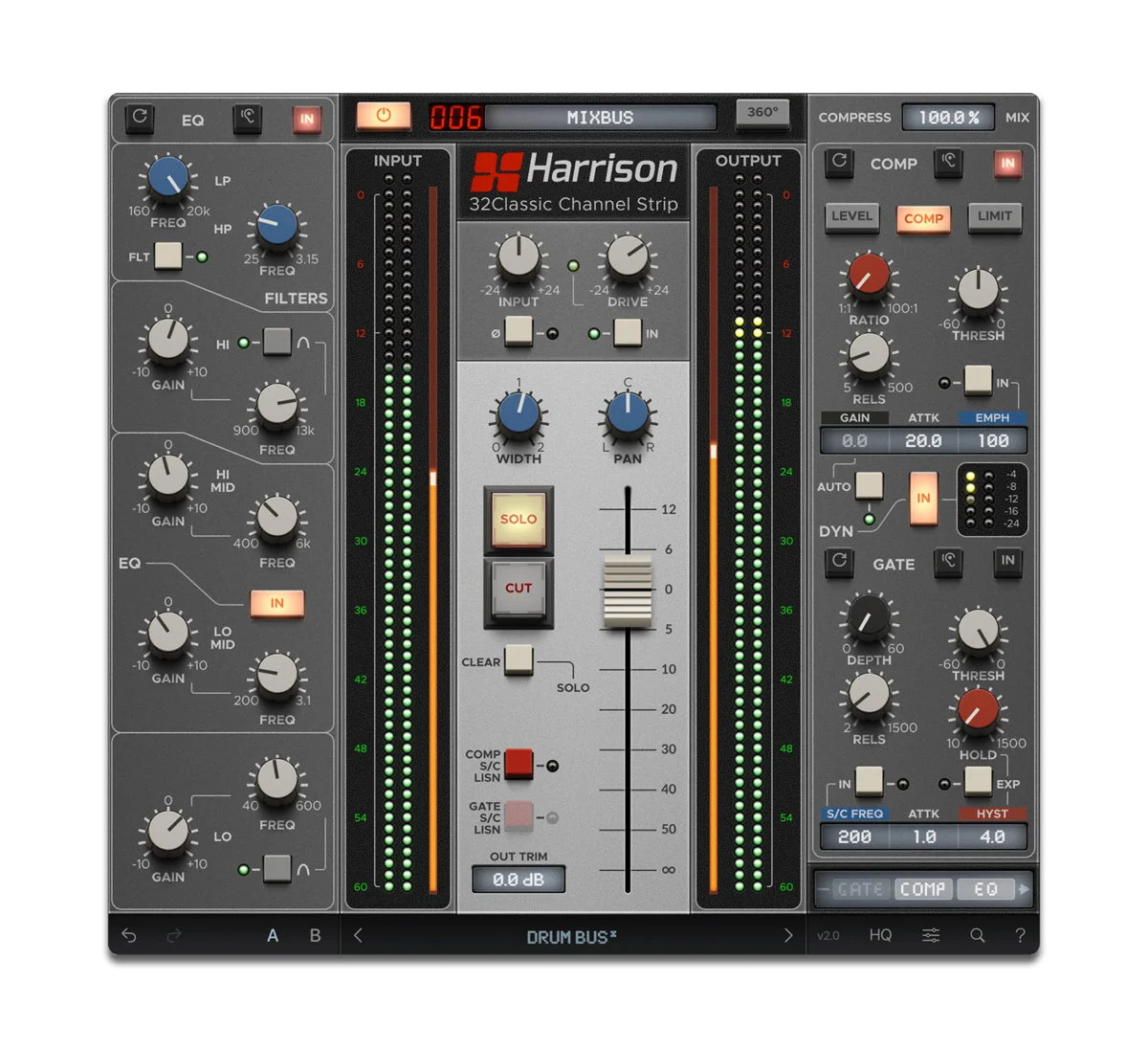This screenshot has width=1148, height=1048.
Task: Open the settings sliders icon
Action: point(931,935)
